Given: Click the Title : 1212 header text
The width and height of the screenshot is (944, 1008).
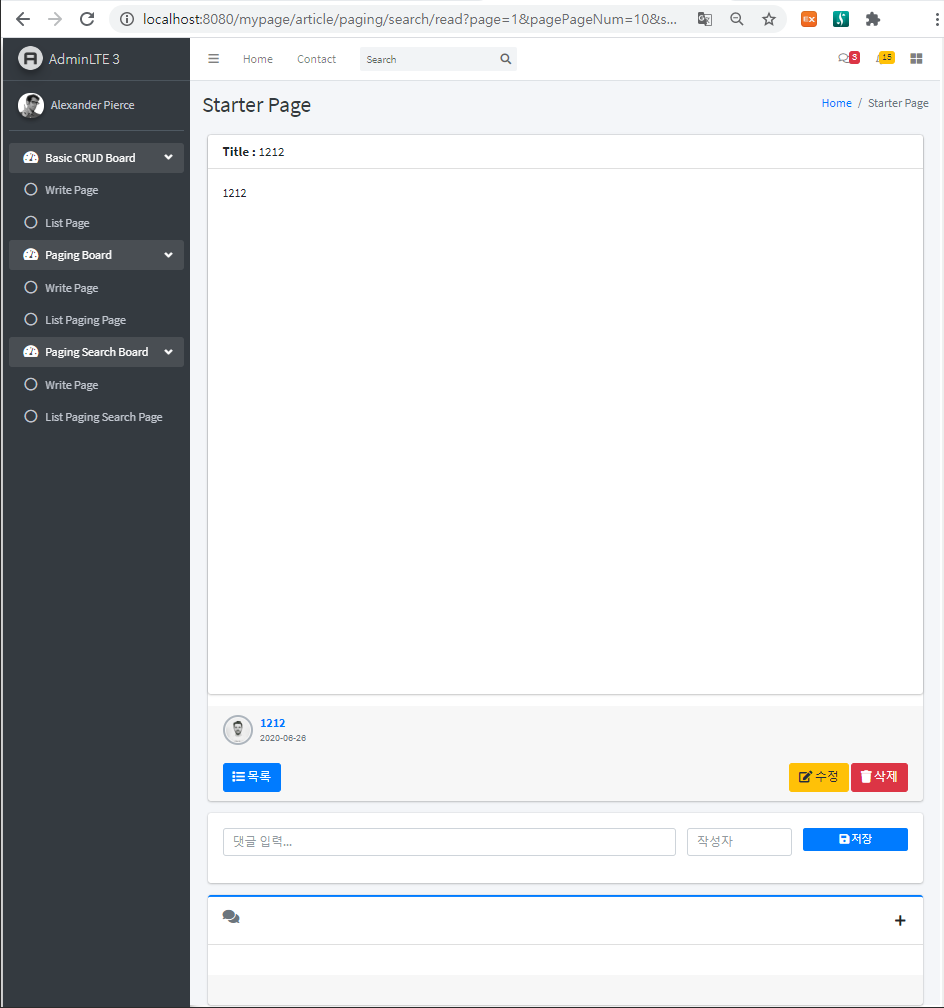Looking at the screenshot, I should click(x=253, y=152).
